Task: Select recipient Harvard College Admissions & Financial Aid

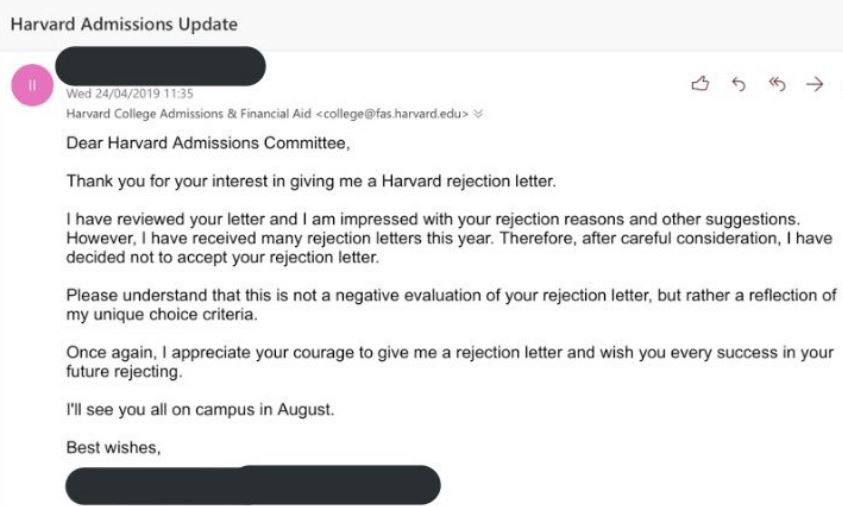Action: pos(190,114)
